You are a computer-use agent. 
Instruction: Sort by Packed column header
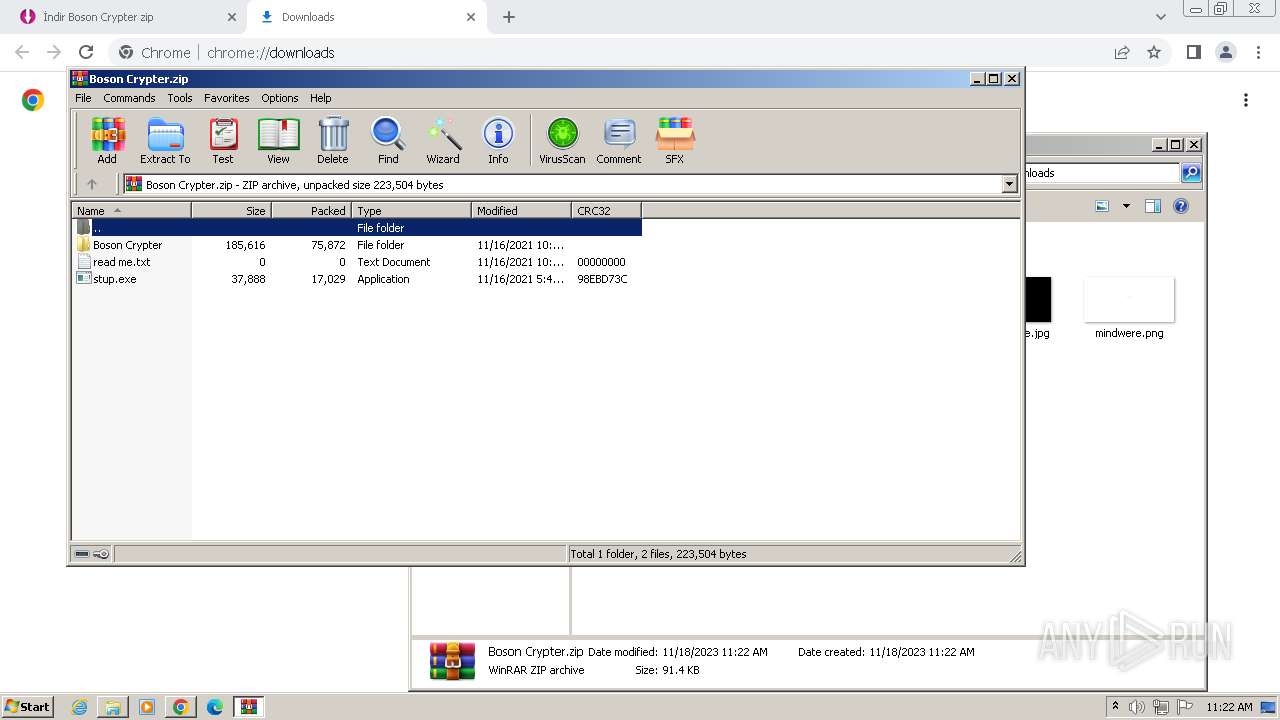pyautogui.click(x=312, y=210)
